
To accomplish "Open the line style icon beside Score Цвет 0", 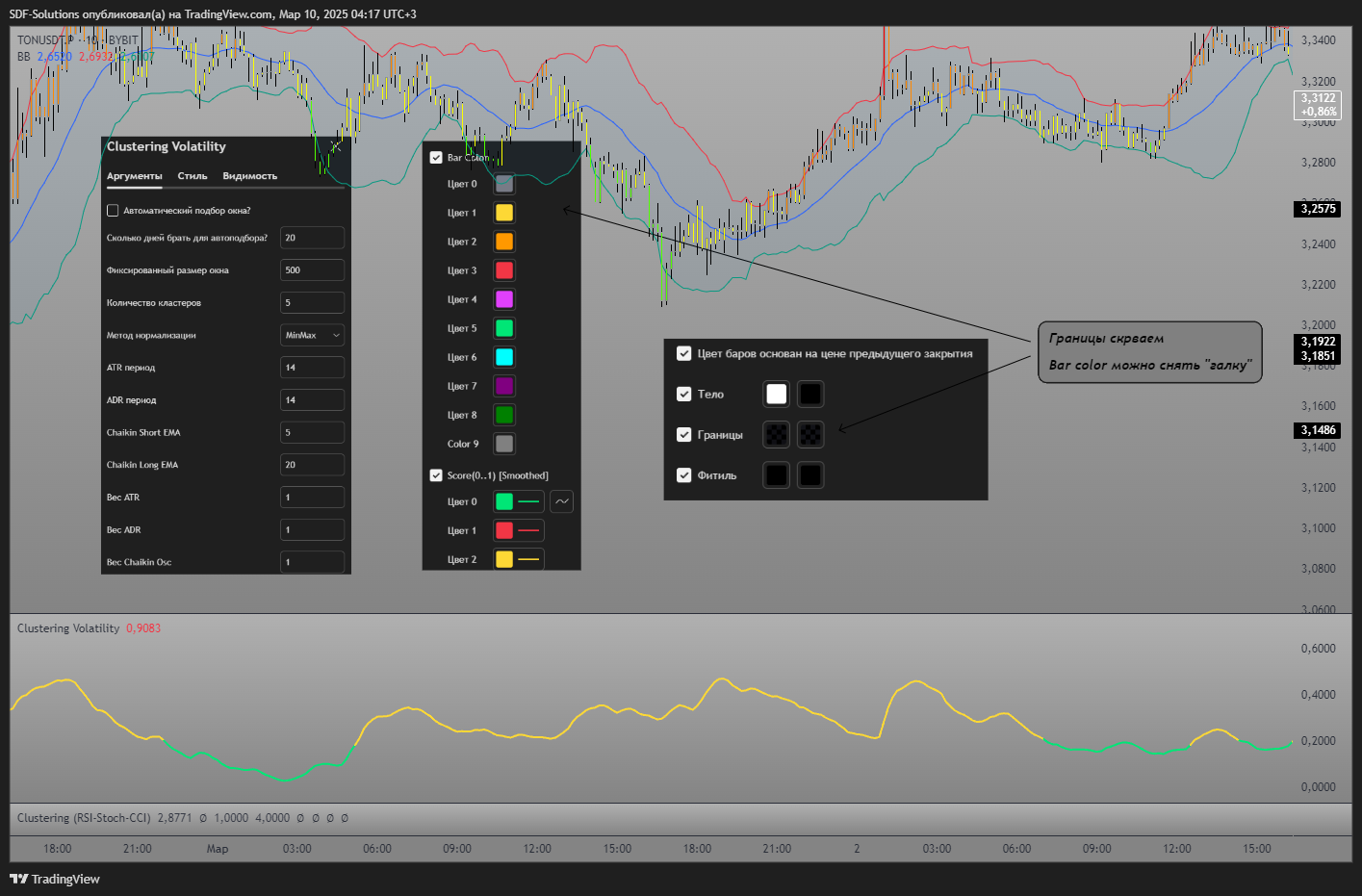I will point(561,501).
